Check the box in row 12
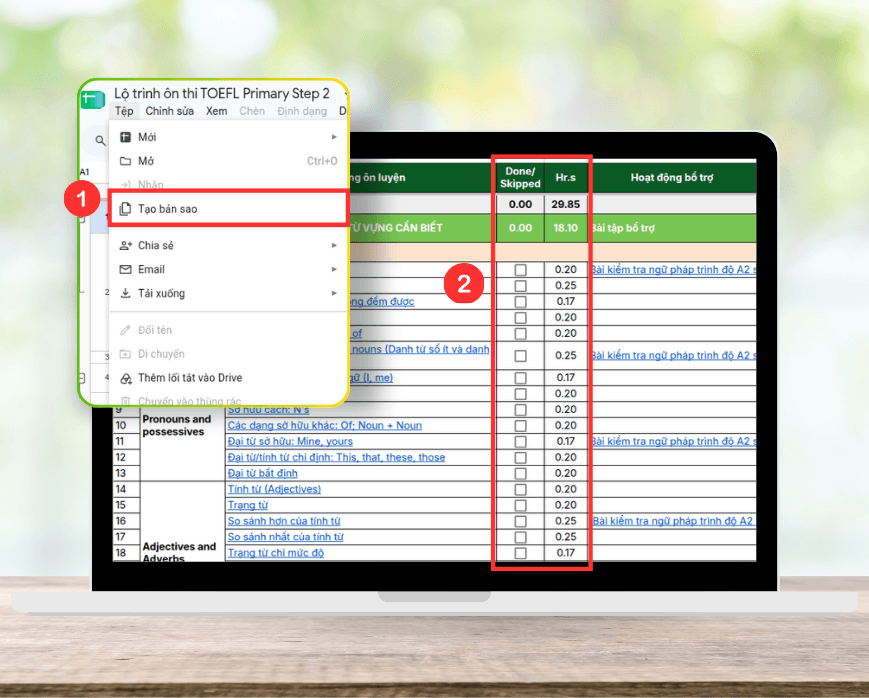Viewport: 869px width, 698px height. [520, 458]
